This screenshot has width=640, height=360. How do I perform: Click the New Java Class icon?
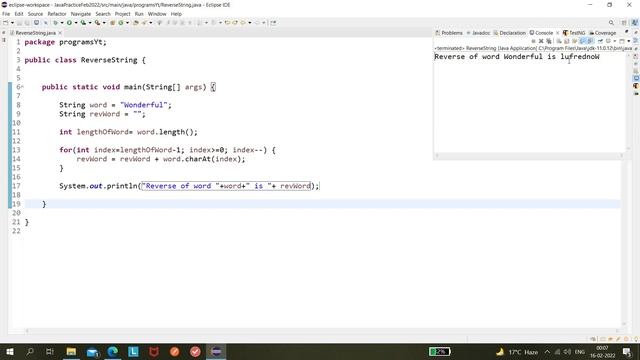[121, 23]
